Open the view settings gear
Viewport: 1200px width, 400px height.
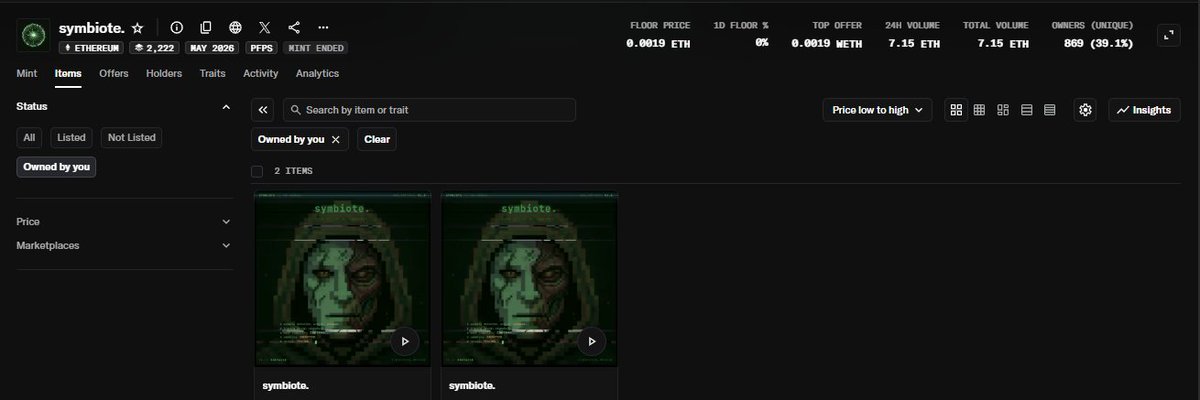point(1086,110)
